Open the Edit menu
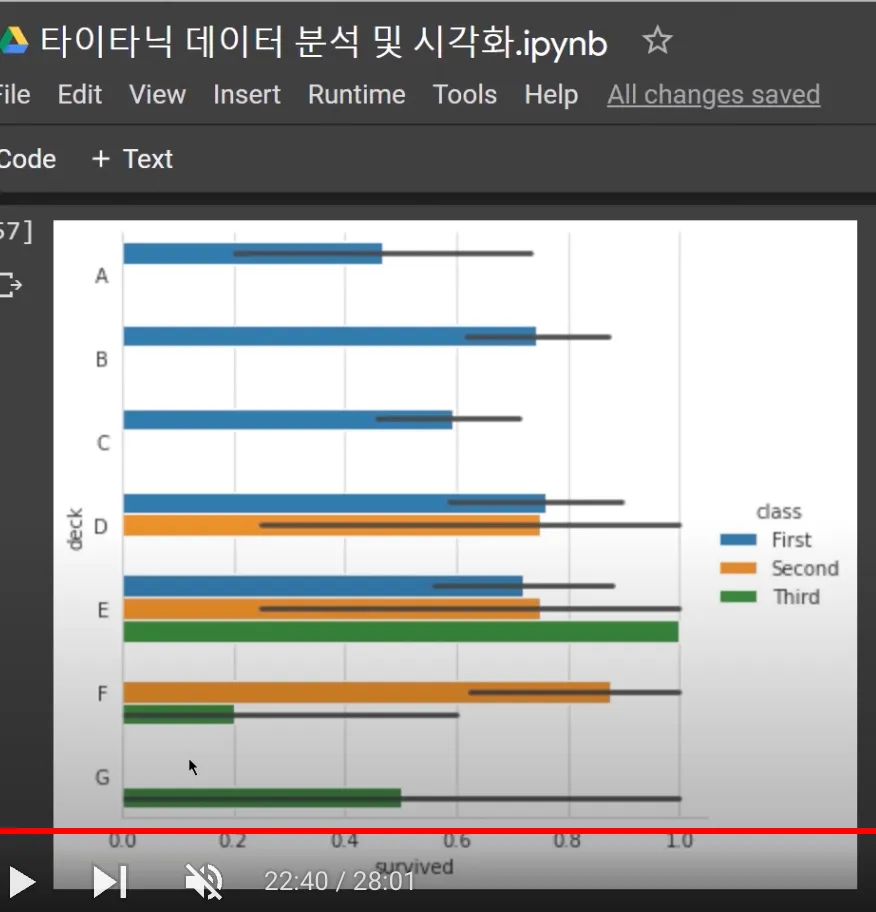 80,94
